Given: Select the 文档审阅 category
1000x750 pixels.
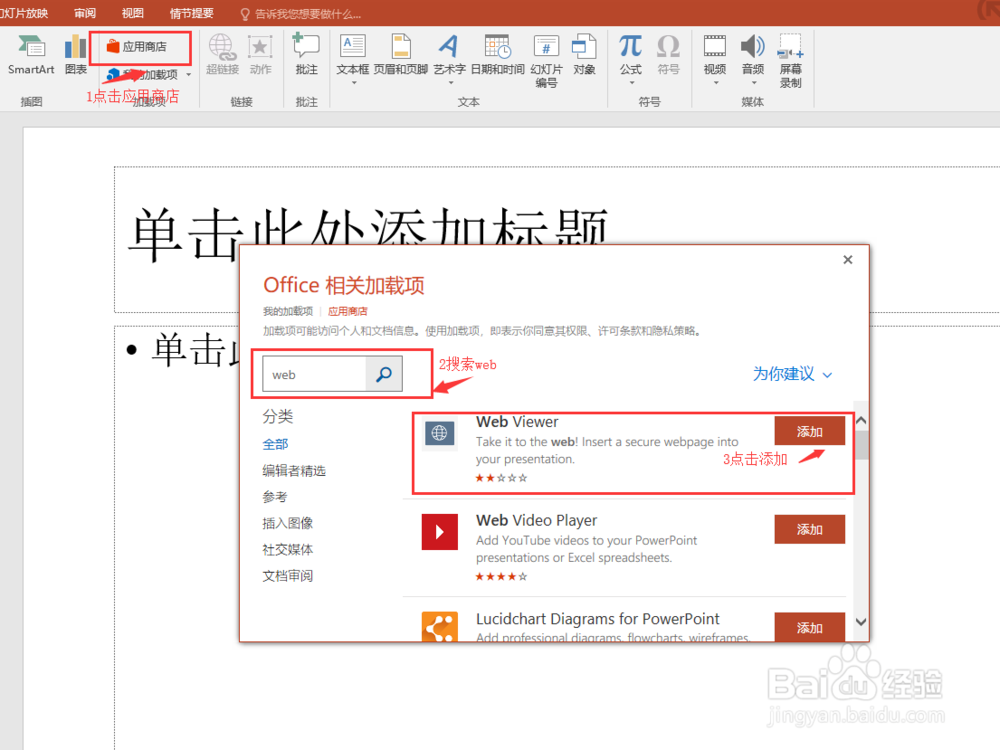Looking at the screenshot, I should pyautogui.click(x=288, y=576).
